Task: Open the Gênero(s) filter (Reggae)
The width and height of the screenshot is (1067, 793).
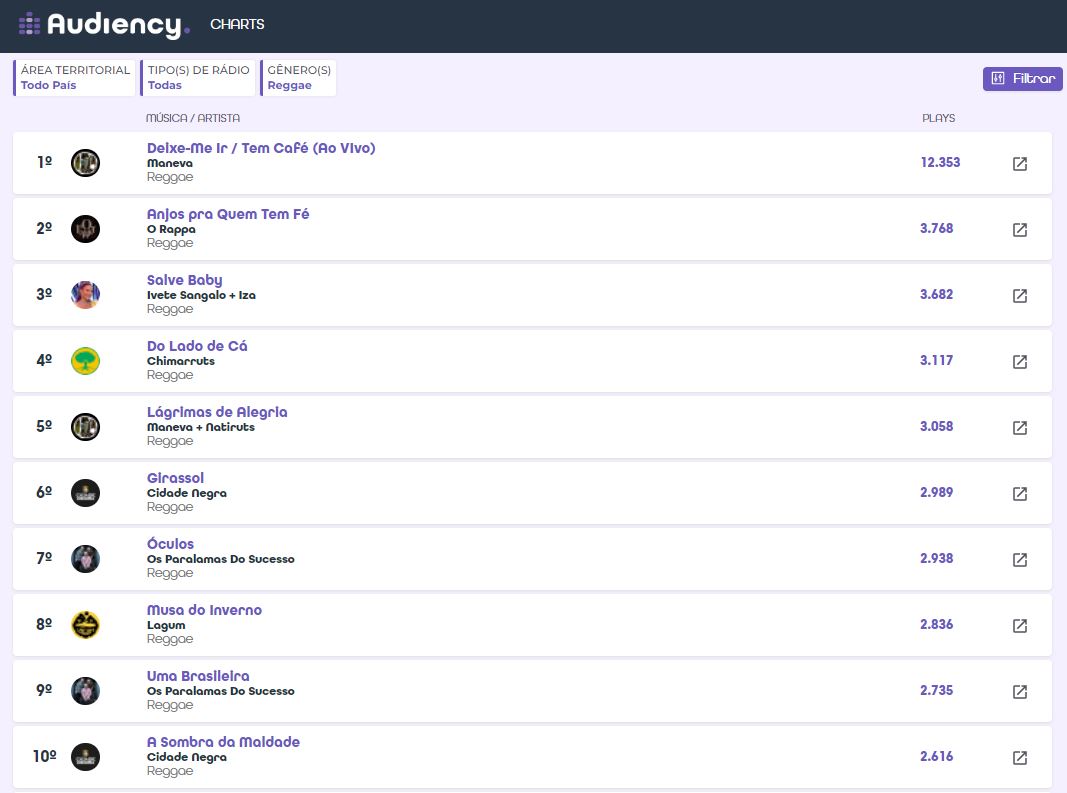Action: pyautogui.click(x=298, y=78)
